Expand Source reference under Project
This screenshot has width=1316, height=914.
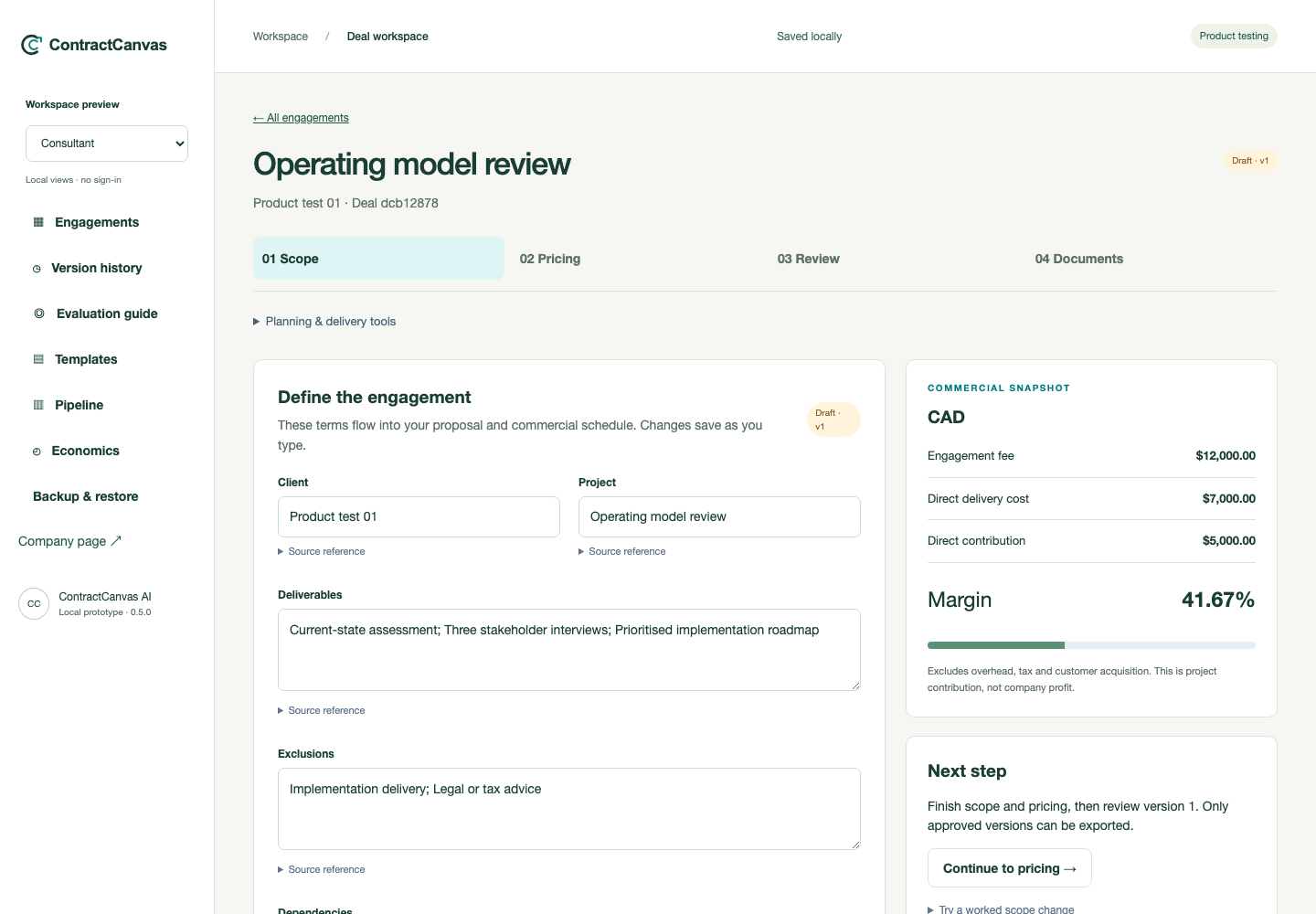622,551
